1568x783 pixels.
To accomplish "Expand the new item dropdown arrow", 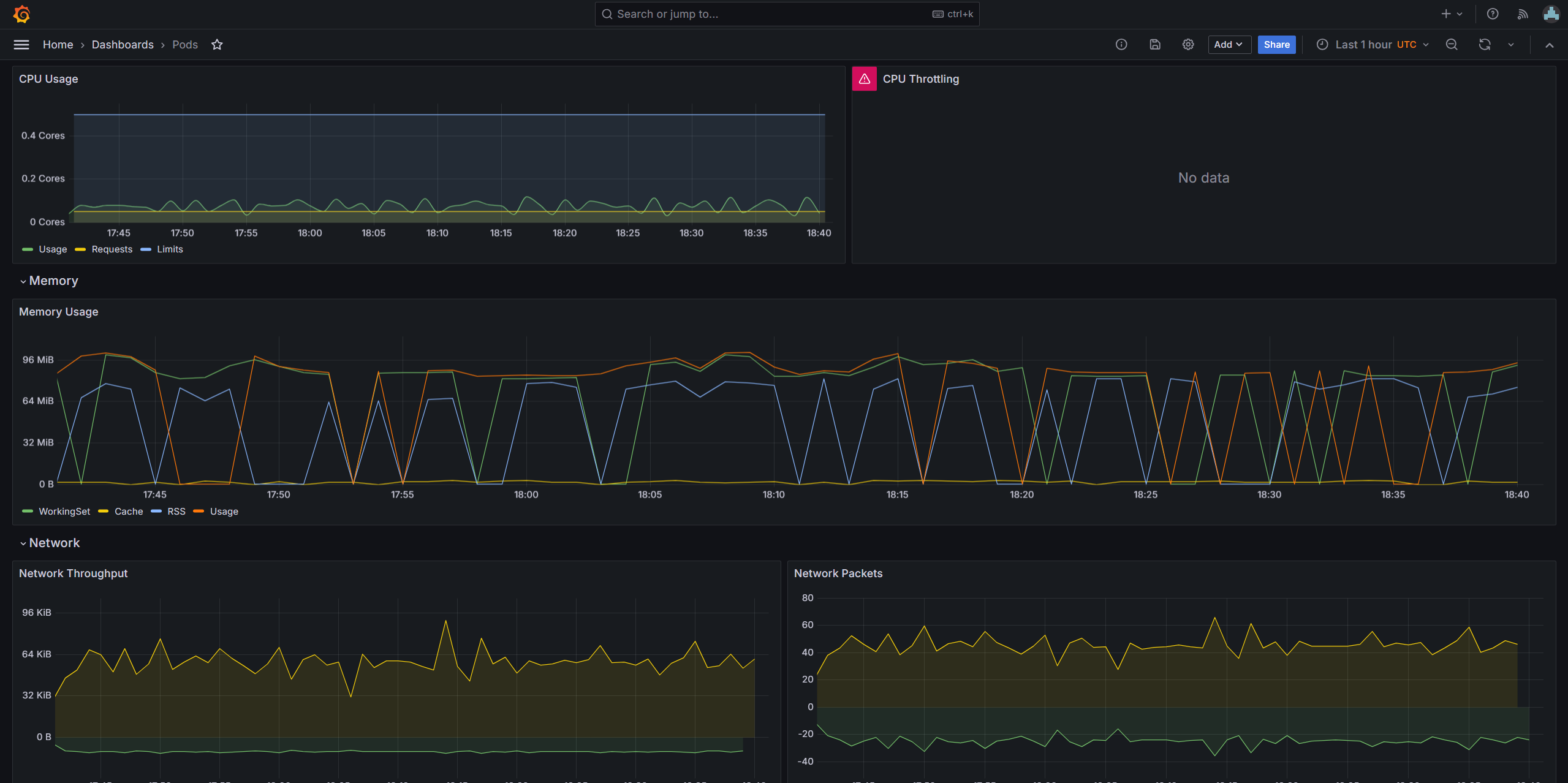I will [1460, 13].
